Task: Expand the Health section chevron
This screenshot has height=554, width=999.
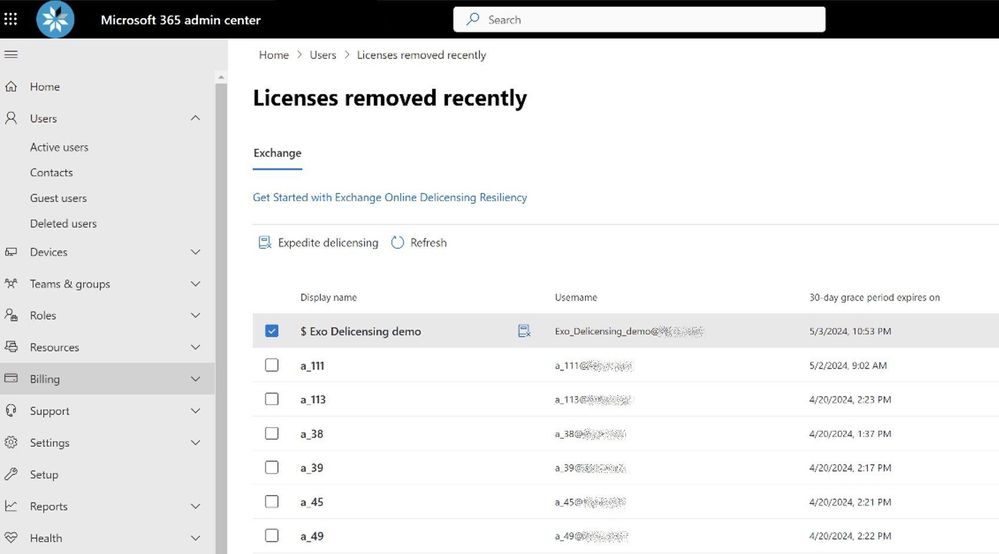Action: pos(196,538)
